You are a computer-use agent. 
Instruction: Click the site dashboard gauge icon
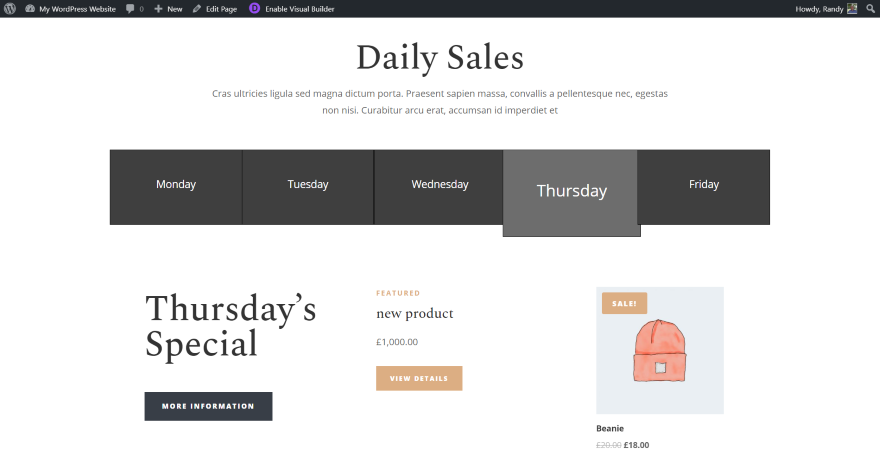tap(30, 8)
